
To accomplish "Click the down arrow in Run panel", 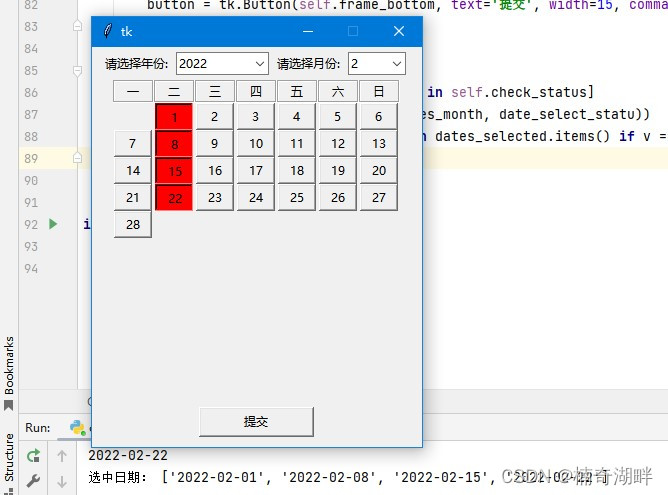I will click(x=62, y=481).
